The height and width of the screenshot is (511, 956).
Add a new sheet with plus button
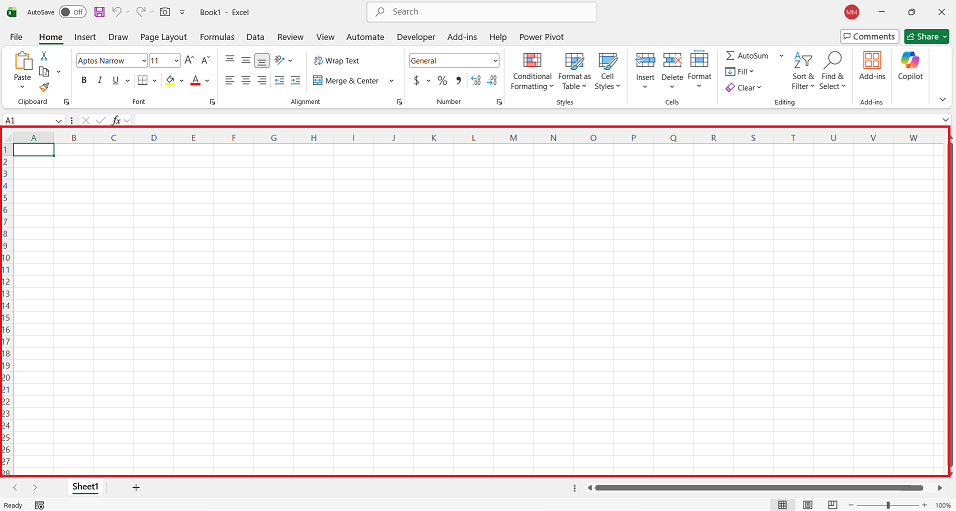[x=136, y=487]
